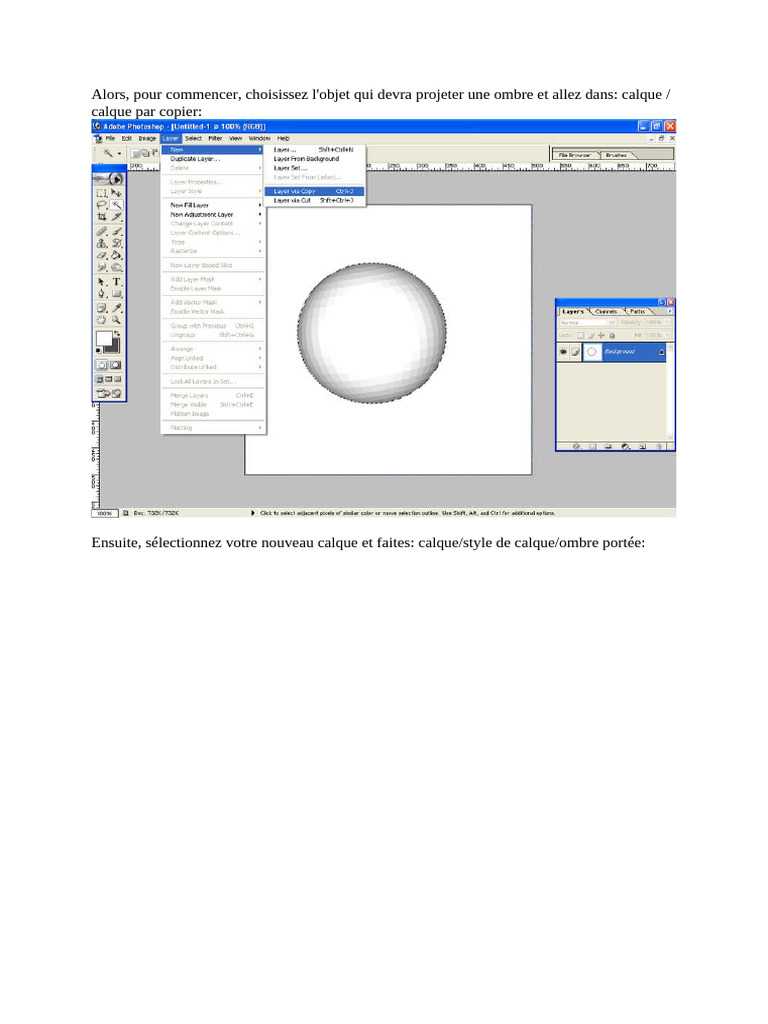Toggle Lock position in Layers panel
The height and width of the screenshot is (1024, 768).
(x=601, y=335)
